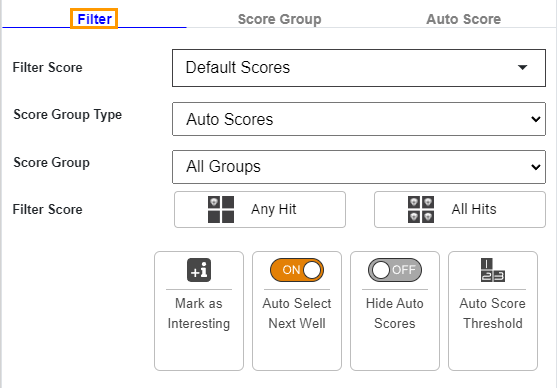
Task: Select the Filter tab
Action: 94,19
